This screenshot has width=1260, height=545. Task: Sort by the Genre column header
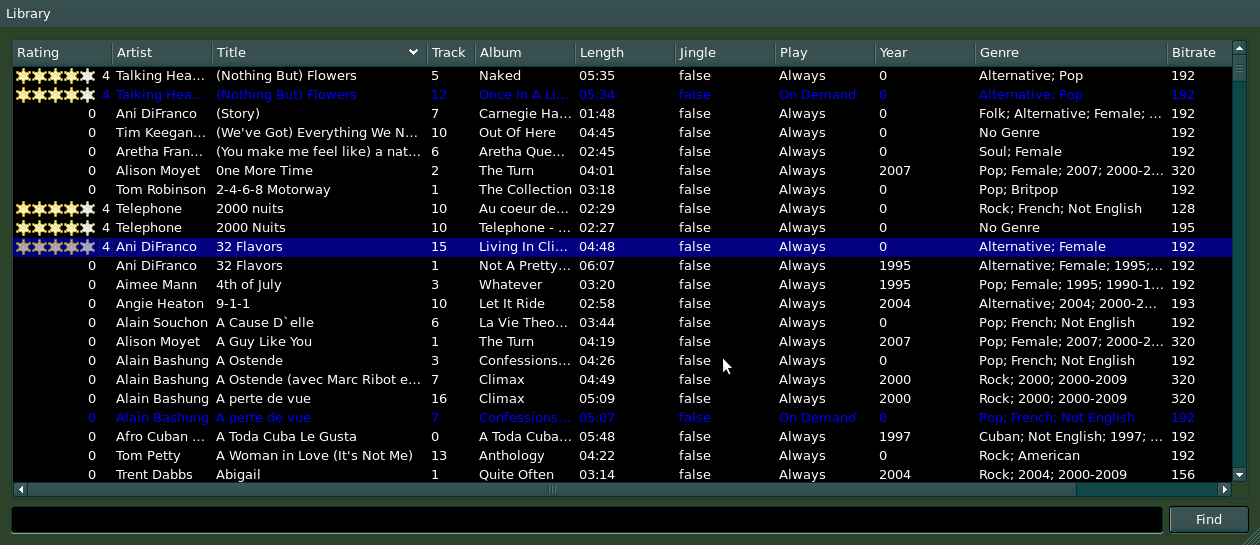tap(1071, 53)
